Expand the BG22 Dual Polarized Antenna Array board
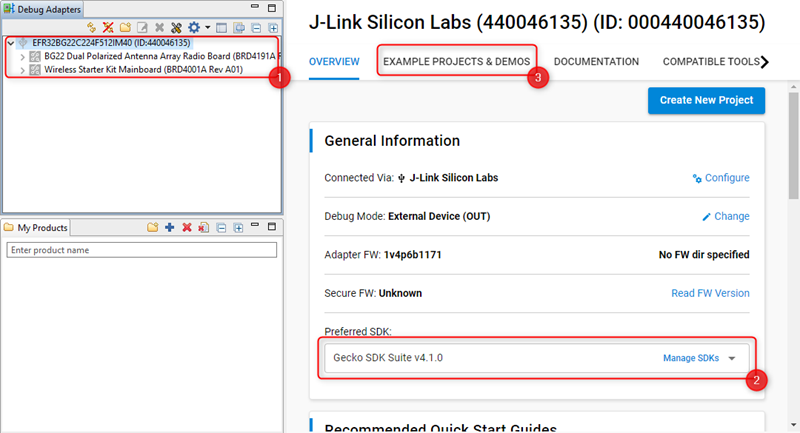Screen dimensions: 800x433 coord(23,57)
